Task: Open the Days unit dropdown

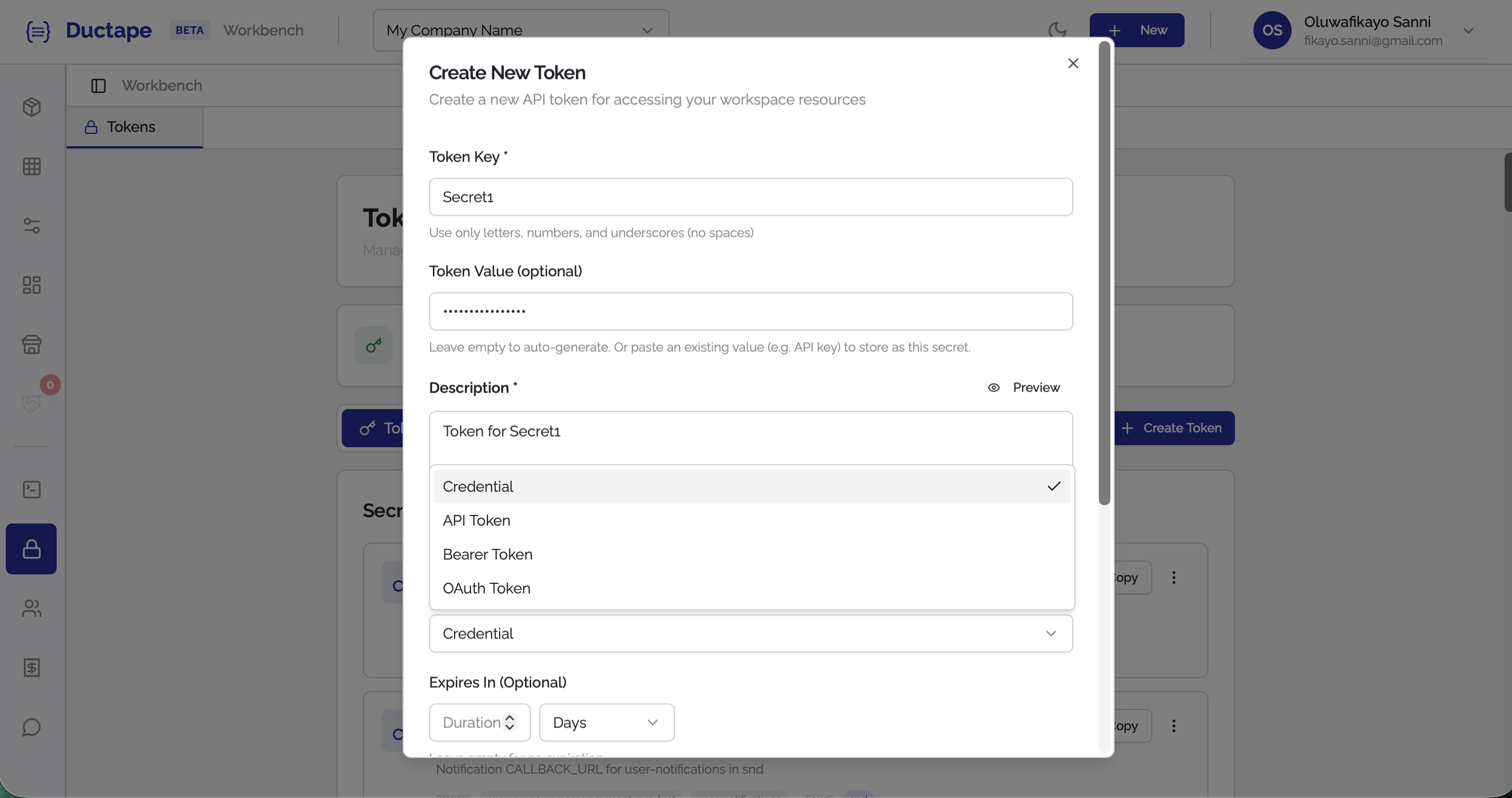Action: (x=606, y=722)
